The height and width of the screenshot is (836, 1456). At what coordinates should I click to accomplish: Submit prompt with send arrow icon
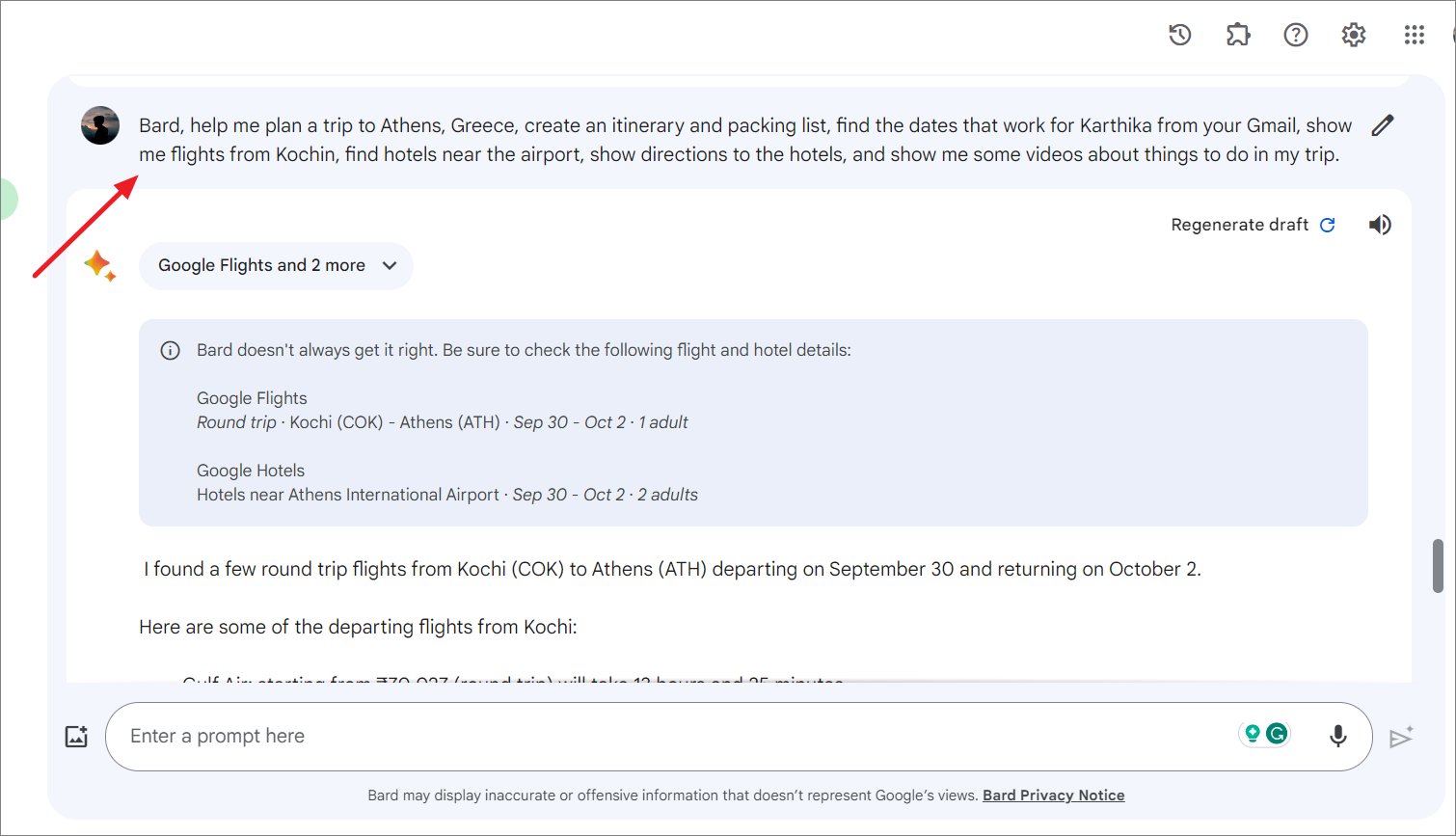(x=1401, y=737)
